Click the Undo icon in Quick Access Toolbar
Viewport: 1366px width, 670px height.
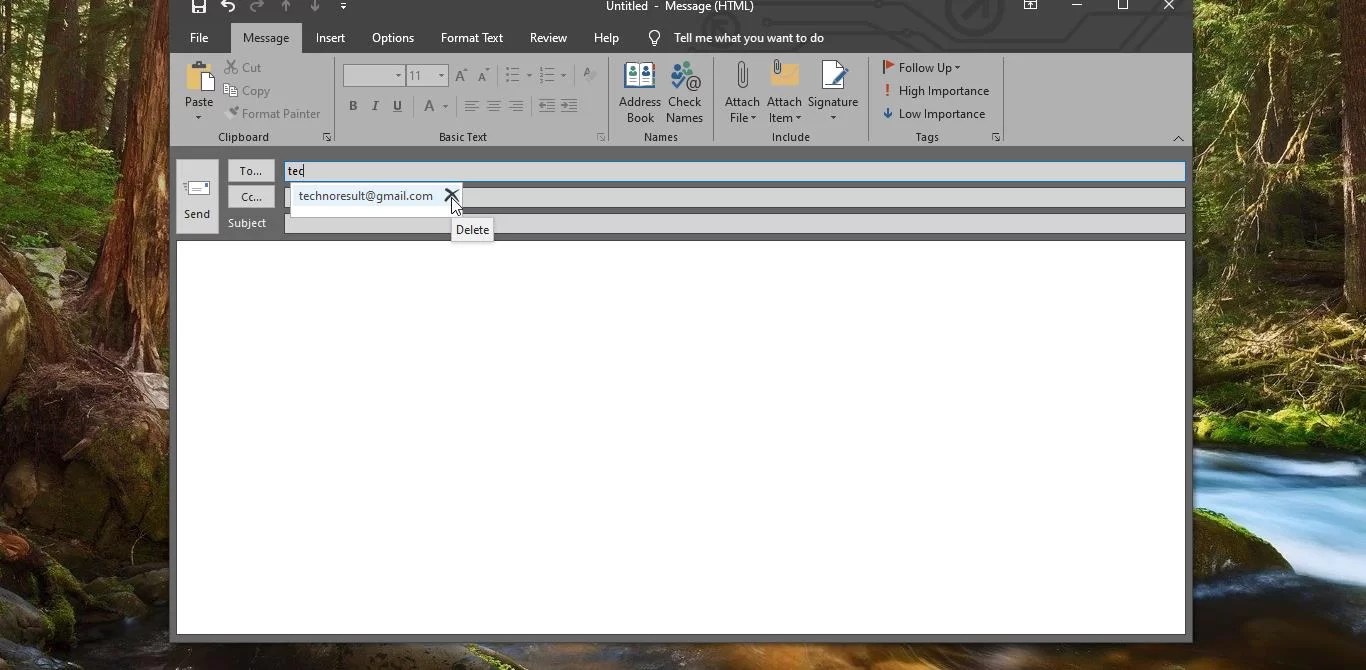[x=227, y=6]
